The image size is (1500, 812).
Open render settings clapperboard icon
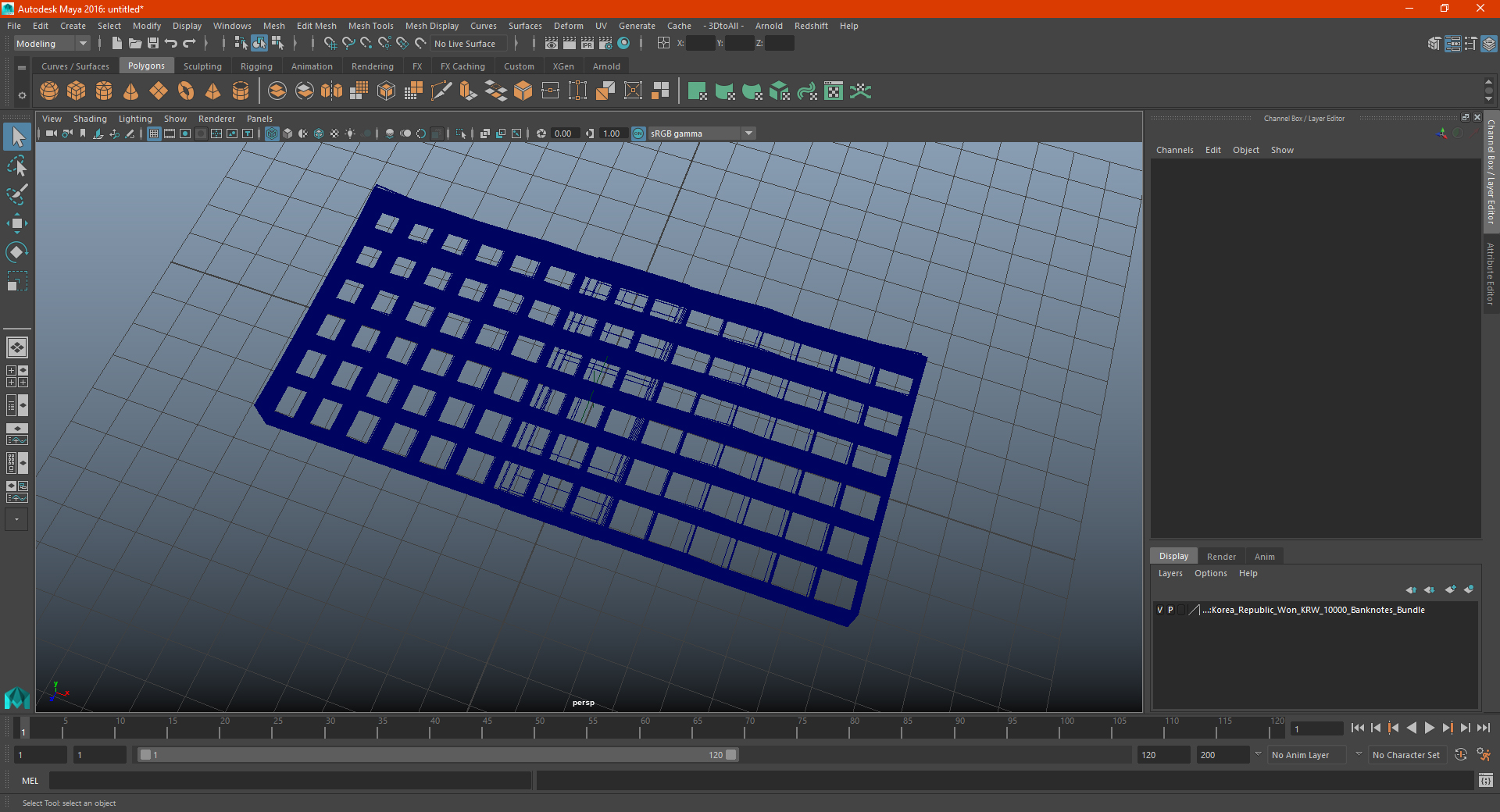click(x=605, y=44)
